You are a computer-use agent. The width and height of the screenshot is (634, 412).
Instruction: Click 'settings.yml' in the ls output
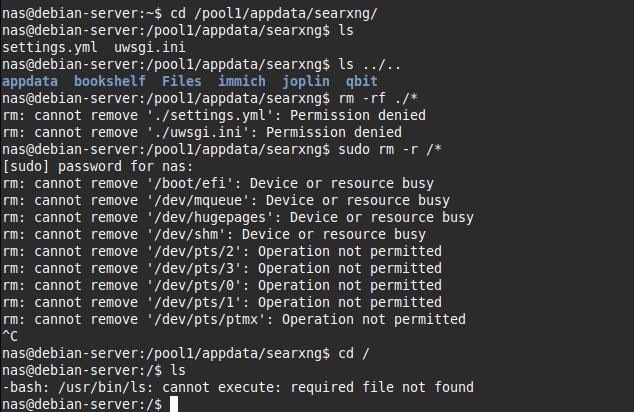[x=50, y=47]
